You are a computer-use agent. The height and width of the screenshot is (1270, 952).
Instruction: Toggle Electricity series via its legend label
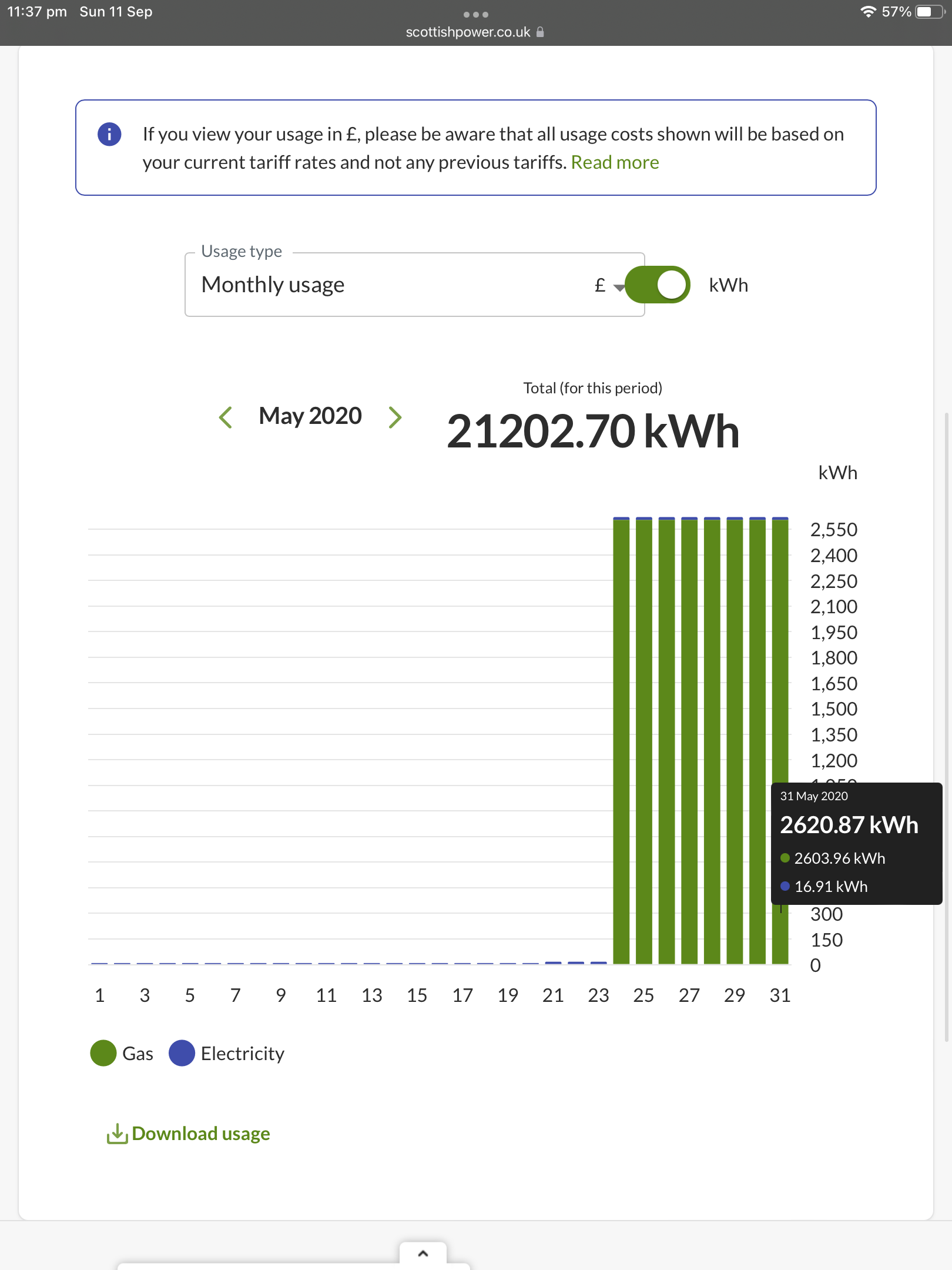coord(242,1053)
